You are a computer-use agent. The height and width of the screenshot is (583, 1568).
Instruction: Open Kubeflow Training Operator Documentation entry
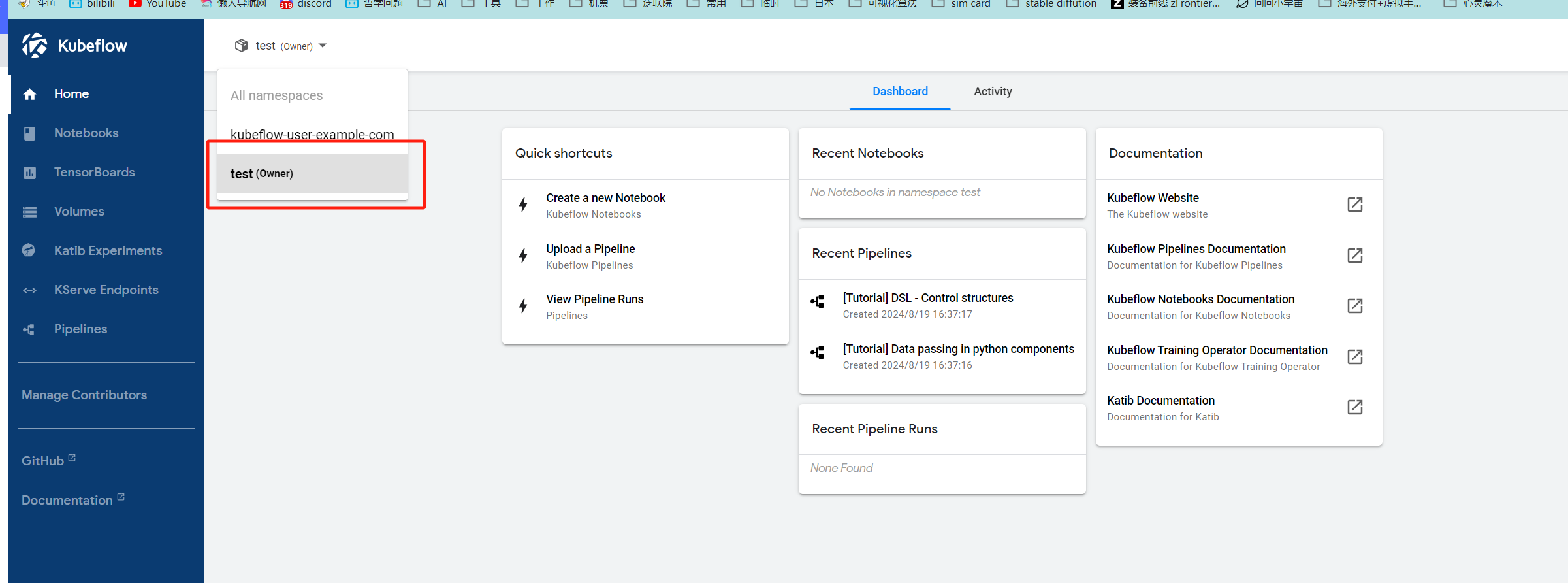pyautogui.click(x=1238, y=358)
